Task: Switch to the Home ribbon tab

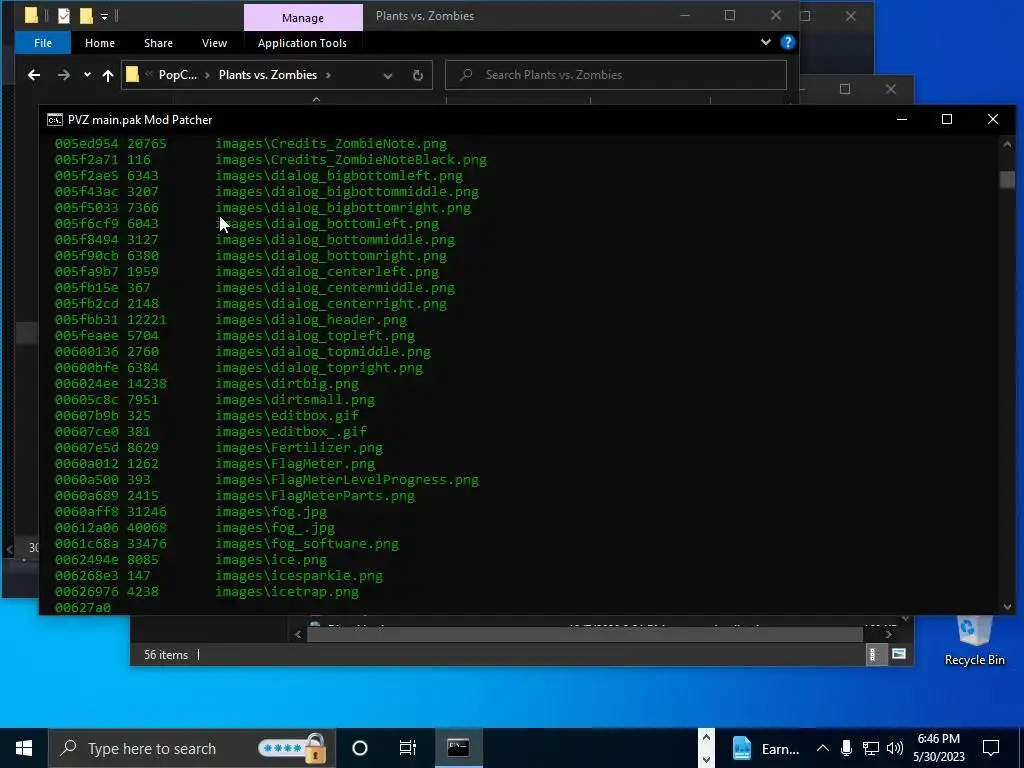Action: [x=100, y=43]
